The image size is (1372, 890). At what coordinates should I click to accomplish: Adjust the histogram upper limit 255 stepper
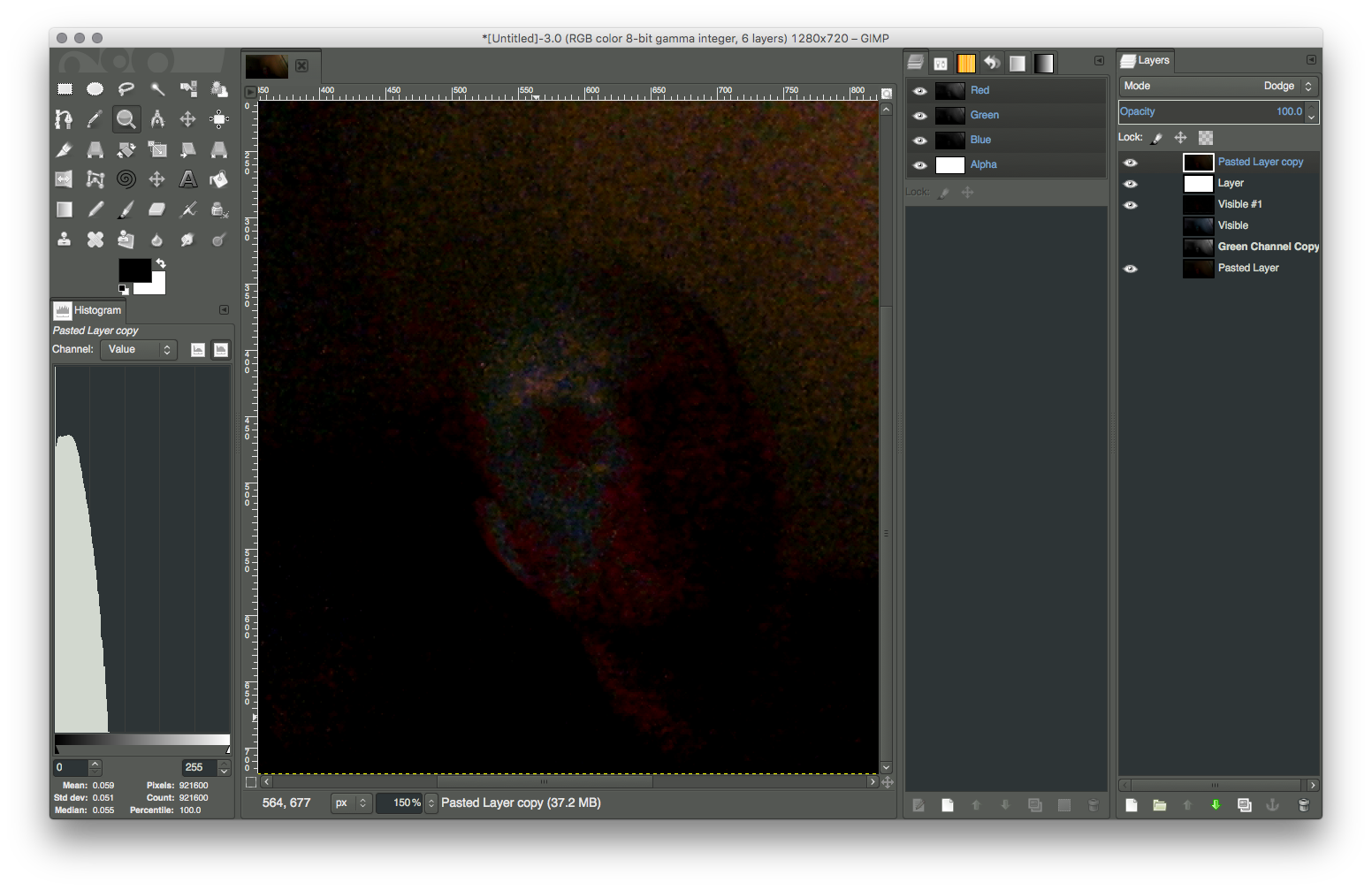click(x=225, y=768)
